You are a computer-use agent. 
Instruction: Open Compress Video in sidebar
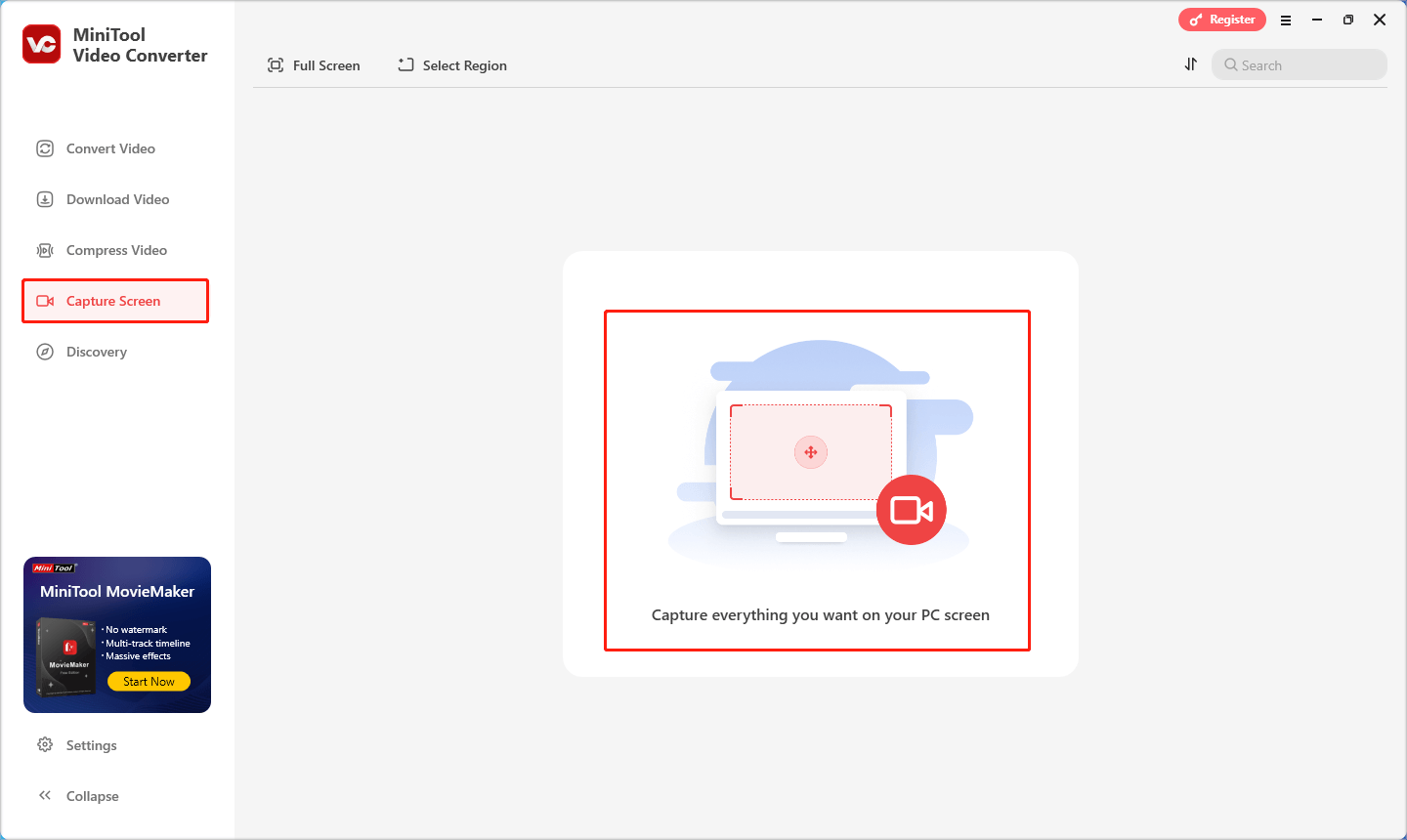coord(115,250)
